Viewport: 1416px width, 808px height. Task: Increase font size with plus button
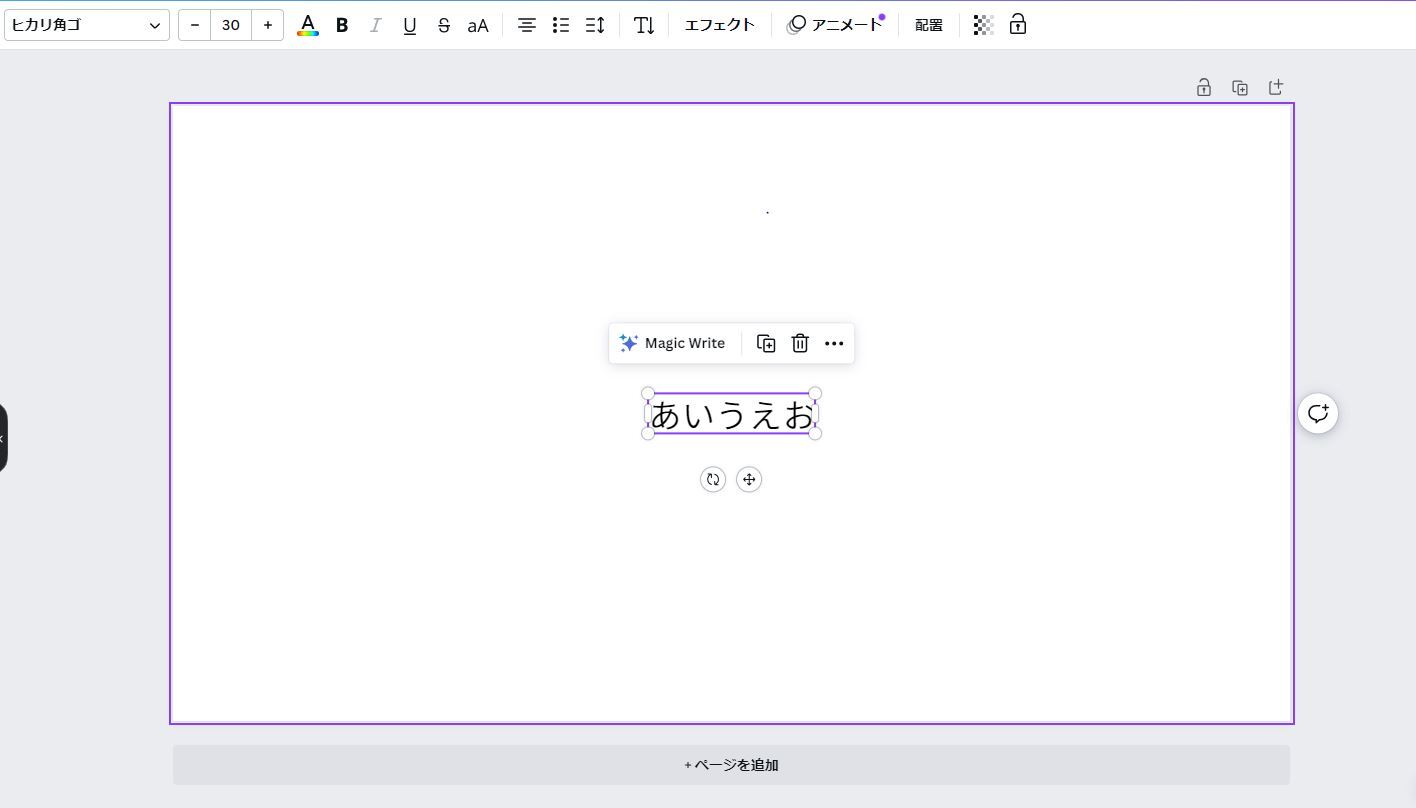tap(267, 25)
